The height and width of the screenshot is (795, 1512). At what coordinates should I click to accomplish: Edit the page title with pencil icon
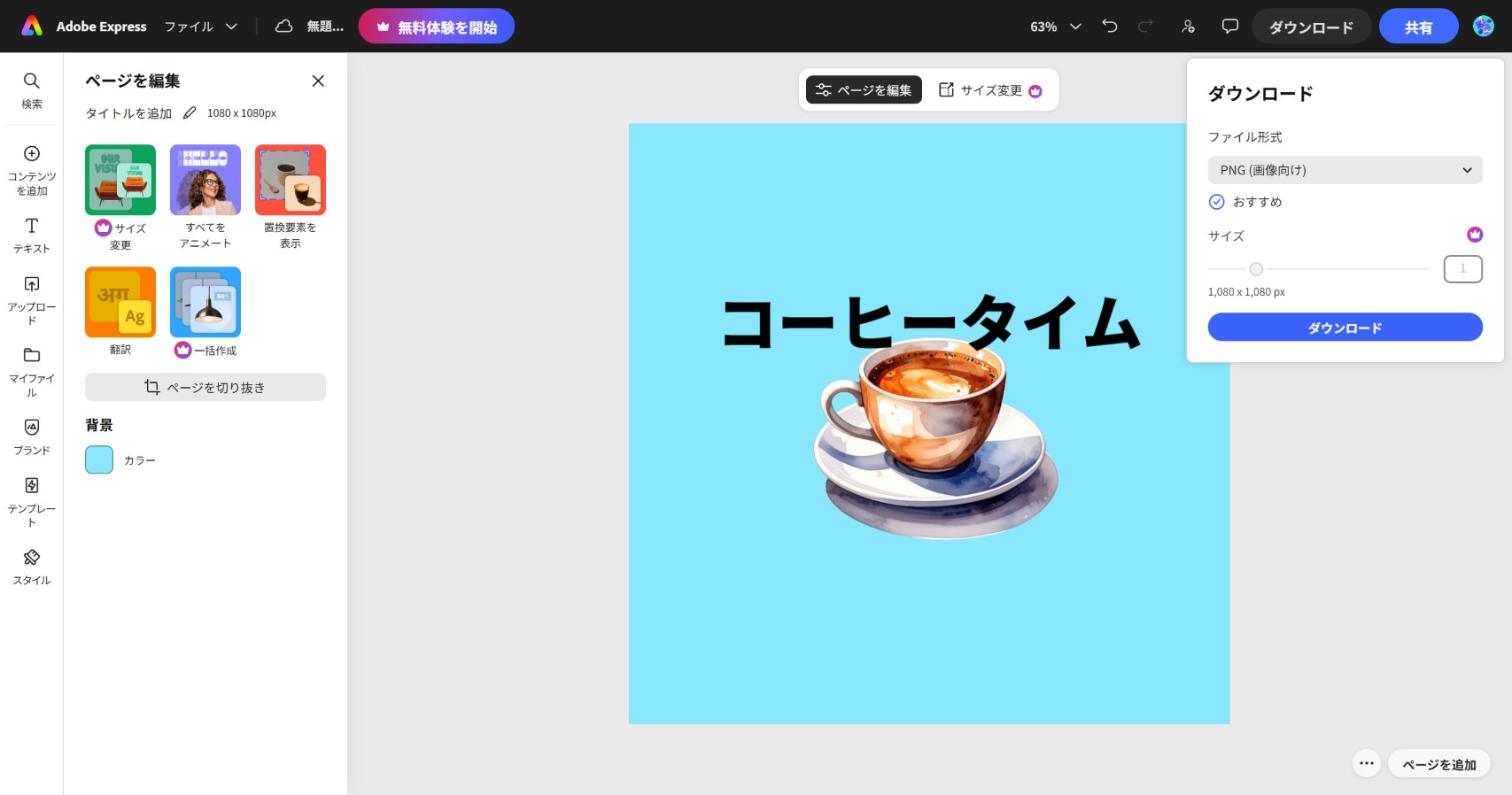pyautogui.click(x=189, y=113)
